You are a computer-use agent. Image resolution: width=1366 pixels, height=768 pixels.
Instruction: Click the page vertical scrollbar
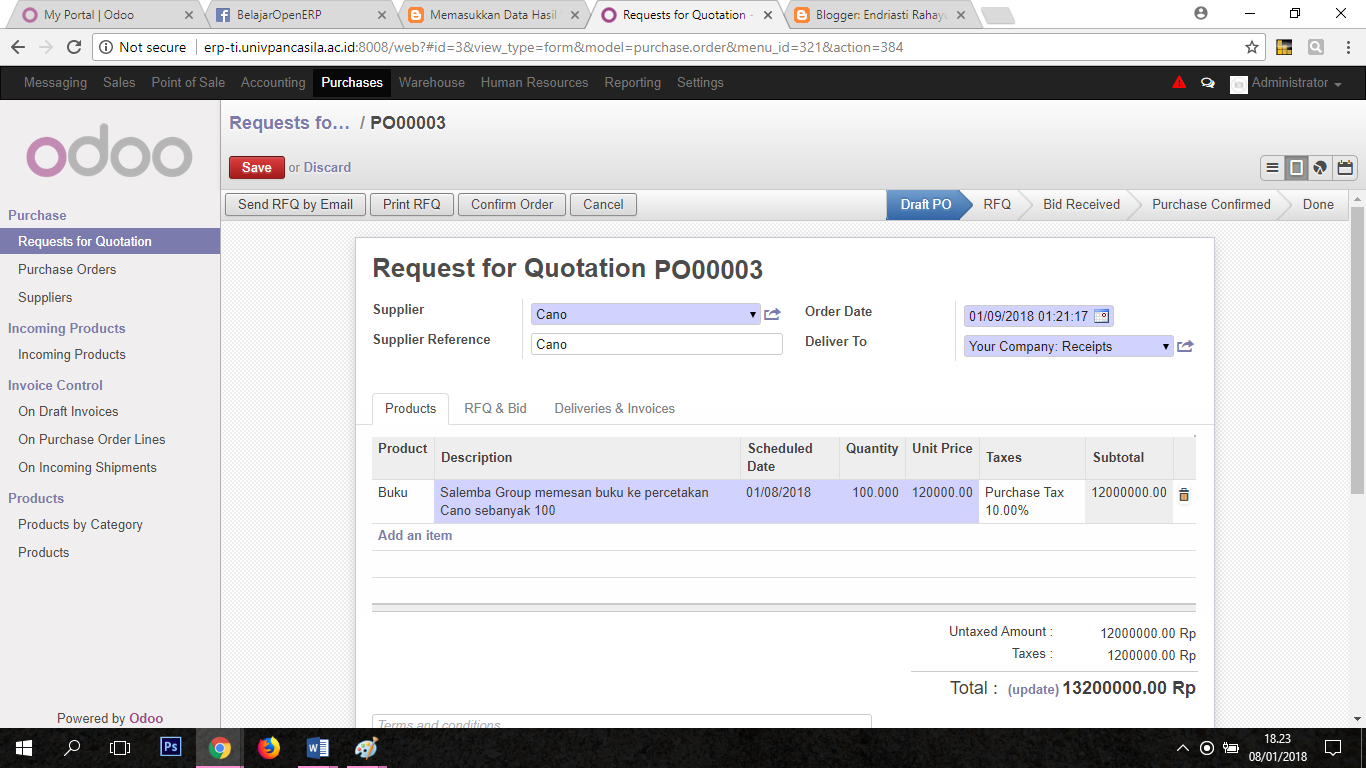coord(1357,350)
